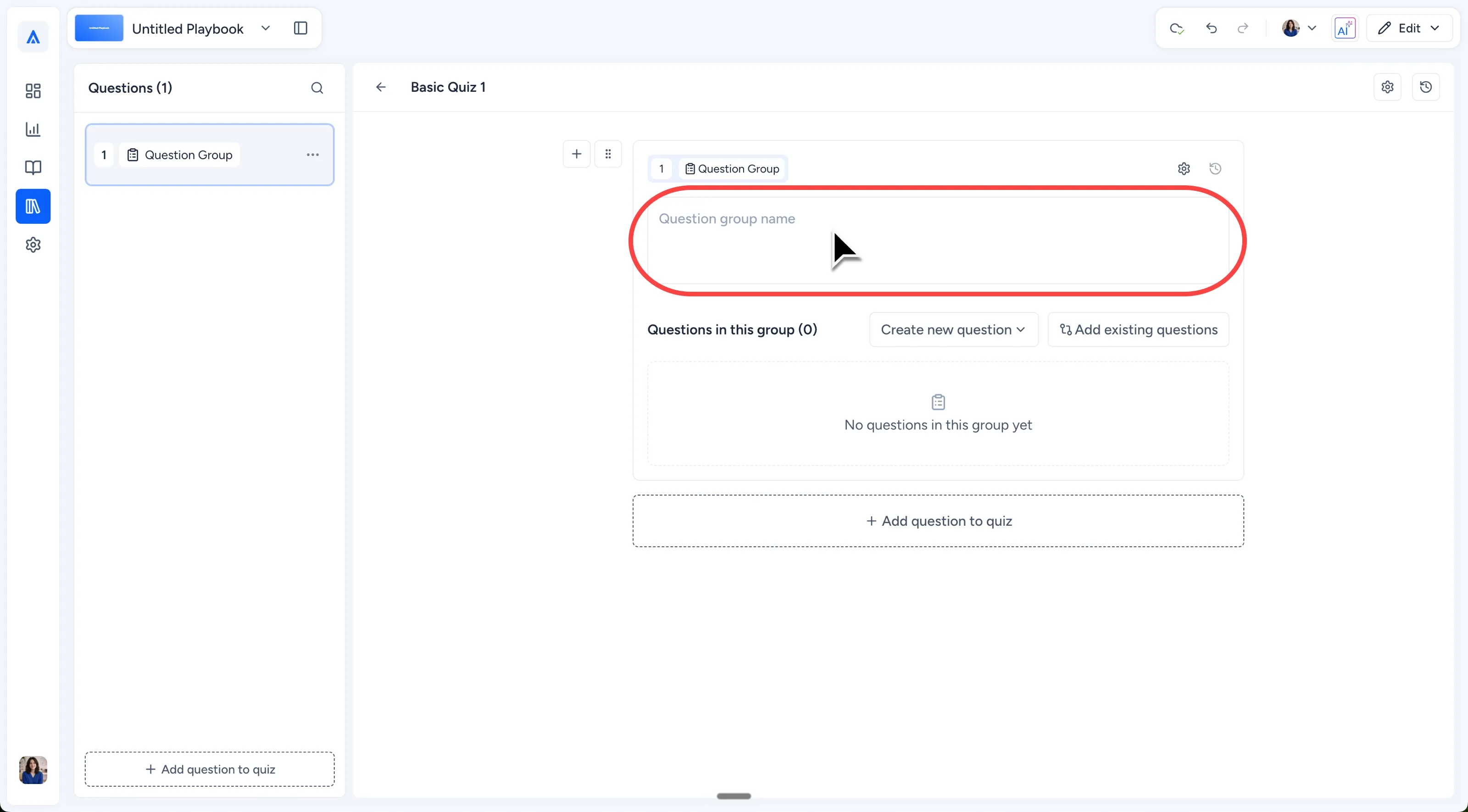Viewport: 1468px width, 812px height.
Task: Open the profile avatar menu
Action: [1299, 28]
